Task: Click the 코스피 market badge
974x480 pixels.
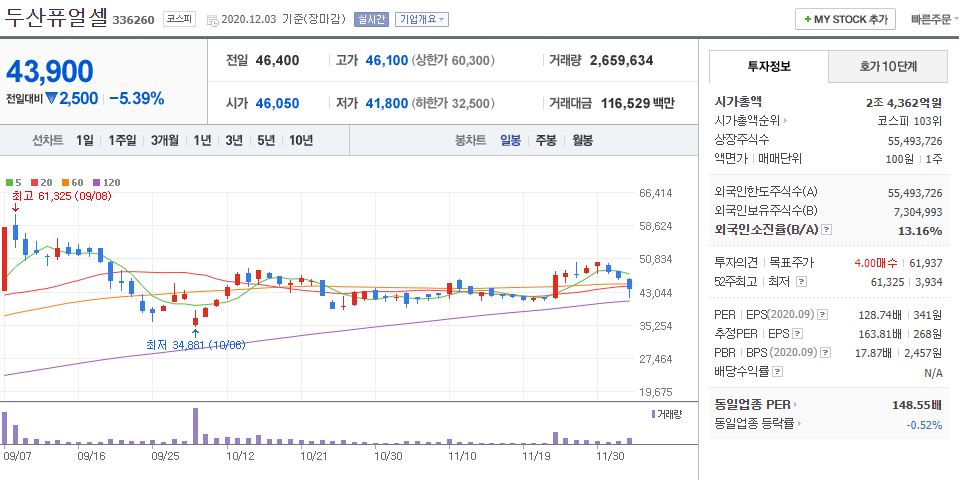Action: point(180,19)
